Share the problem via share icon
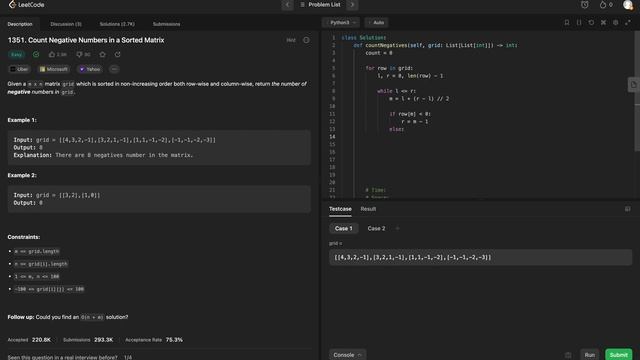 118,54
